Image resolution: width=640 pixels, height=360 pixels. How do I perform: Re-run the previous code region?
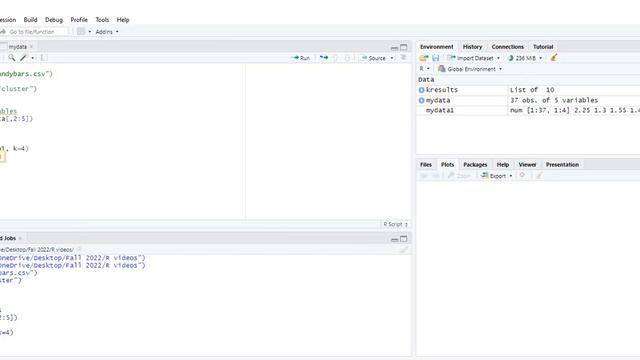click(x=324, y=58)
